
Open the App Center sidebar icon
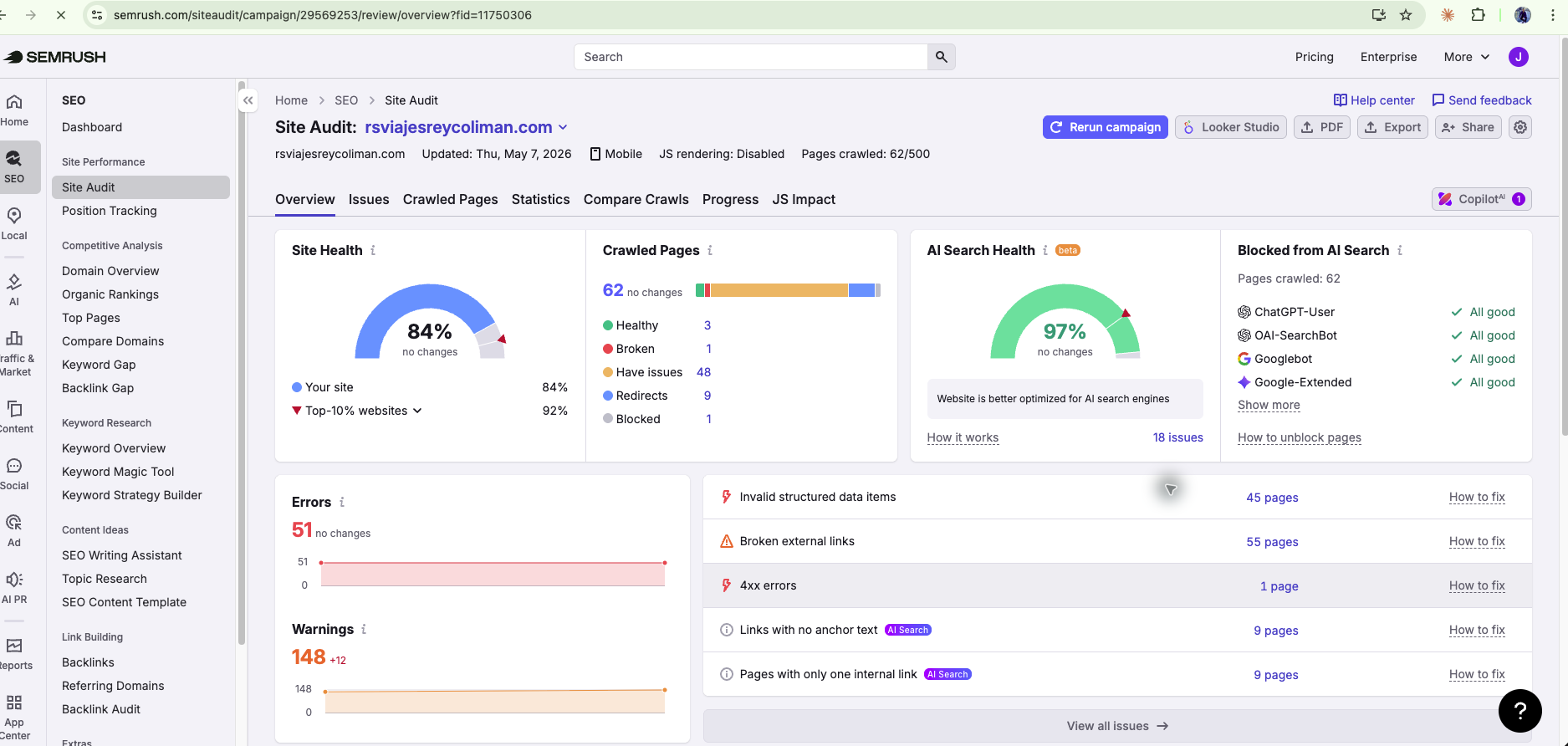pos(14,718)
